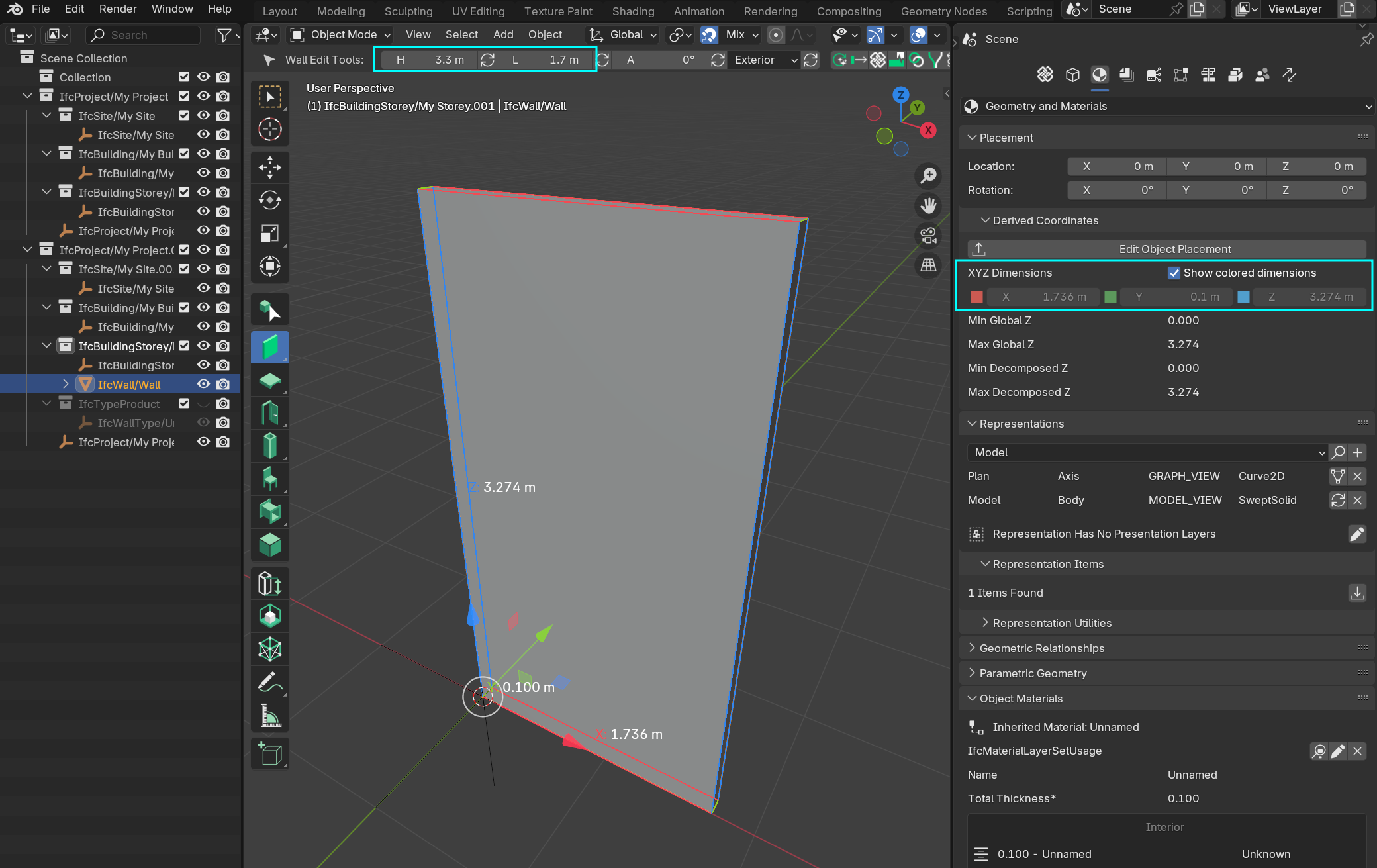Sync the wall height H value
Viewport: 1377px width, 868px height.
(x=487, y=60)
